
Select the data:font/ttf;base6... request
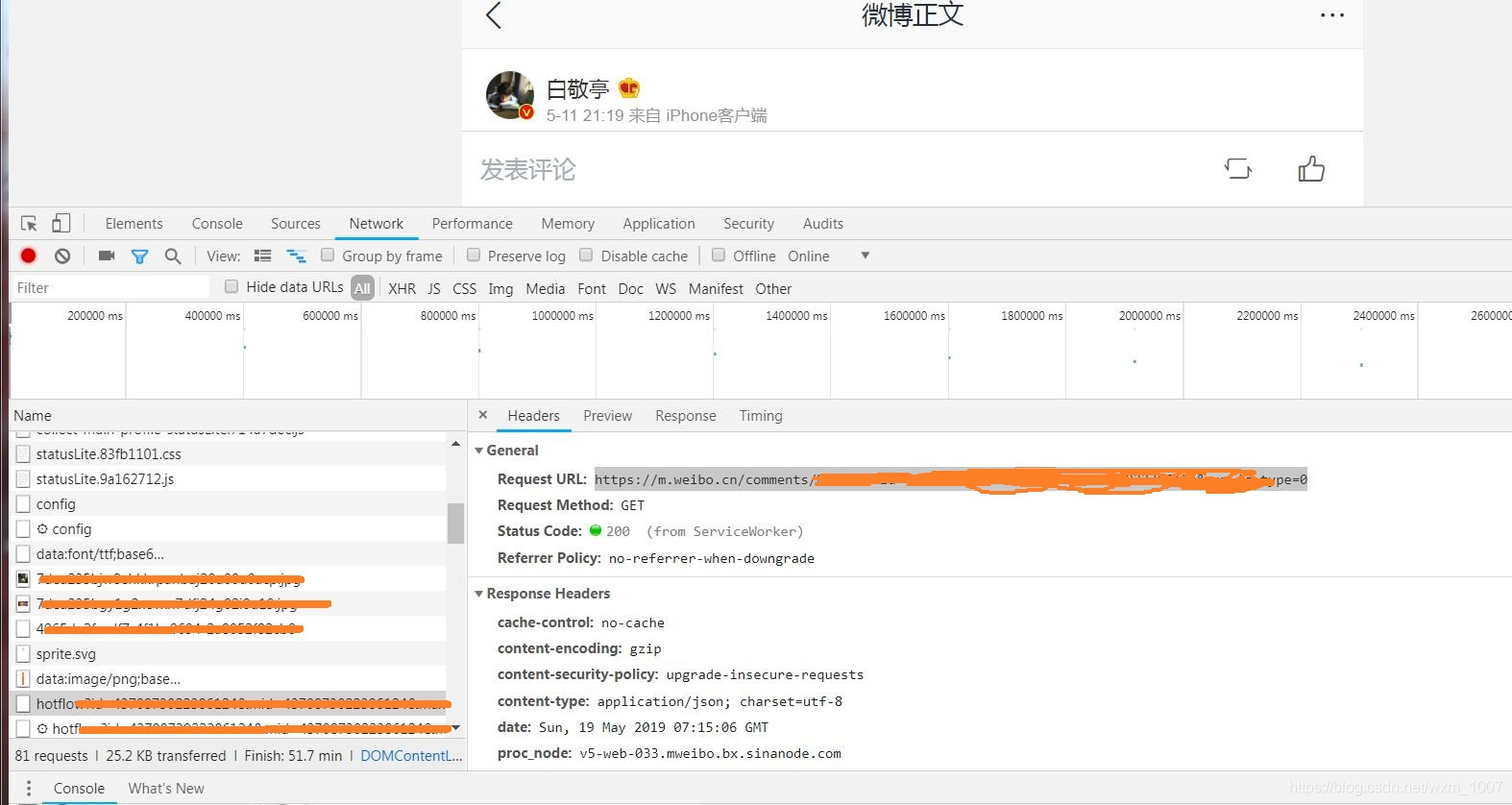click(229, 554)
